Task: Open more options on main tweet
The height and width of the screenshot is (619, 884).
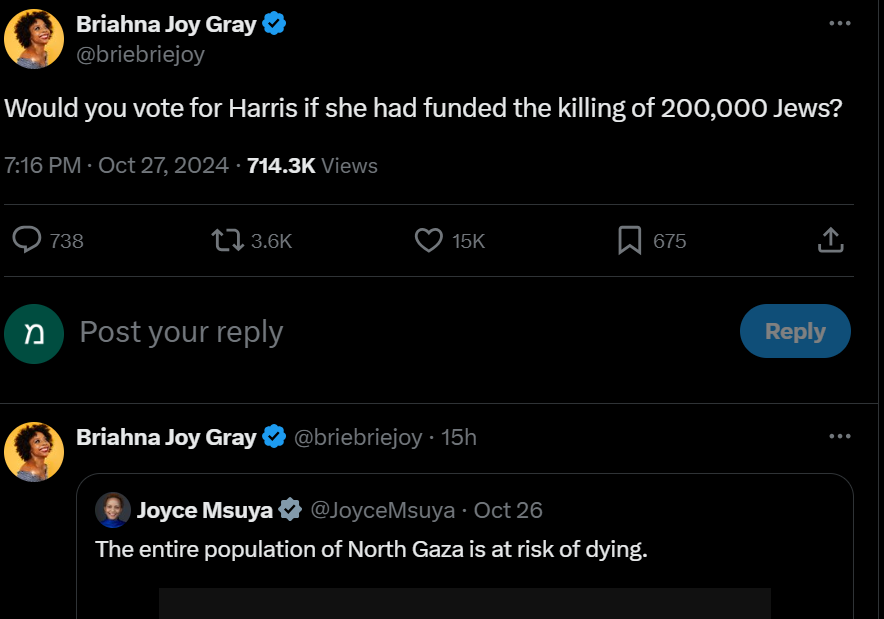Action: pyautogui.click(x=840, y=23)
